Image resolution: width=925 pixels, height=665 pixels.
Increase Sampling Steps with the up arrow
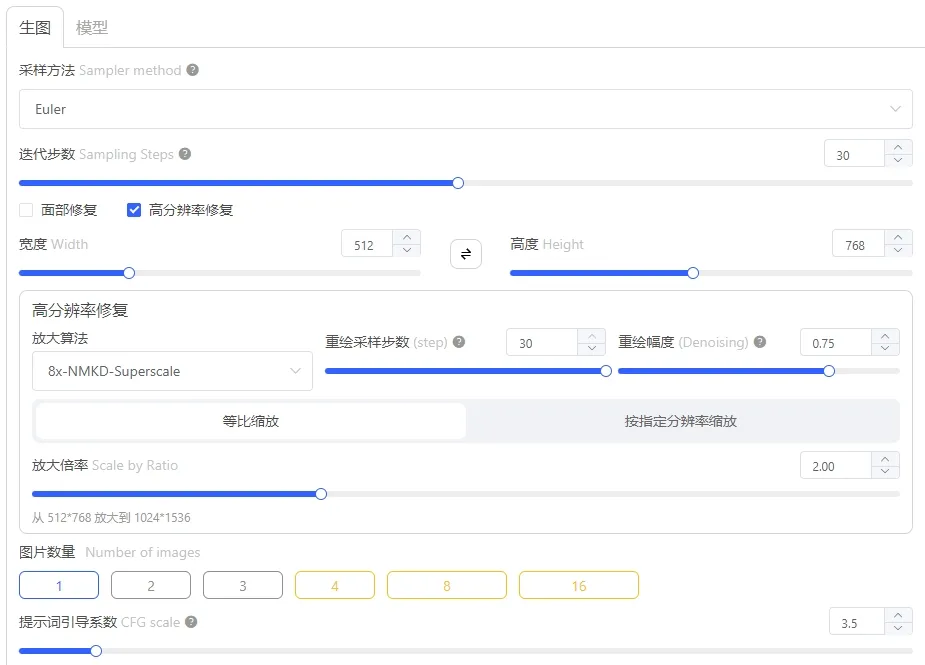point(898,148)
